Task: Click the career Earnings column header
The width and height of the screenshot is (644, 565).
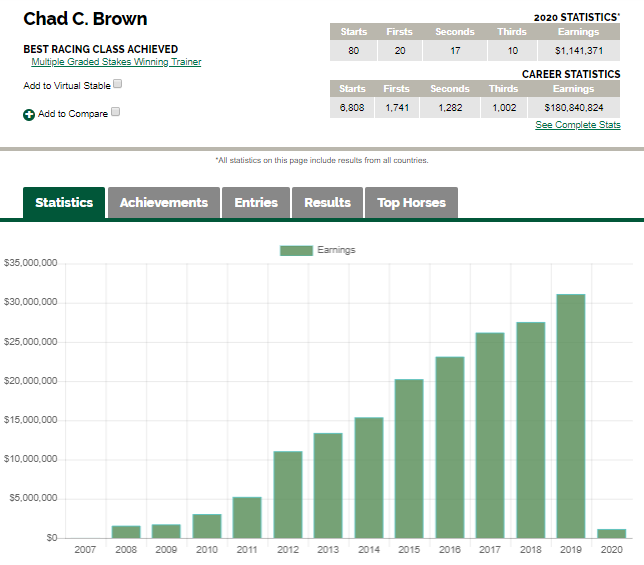Action: [573, 89]
